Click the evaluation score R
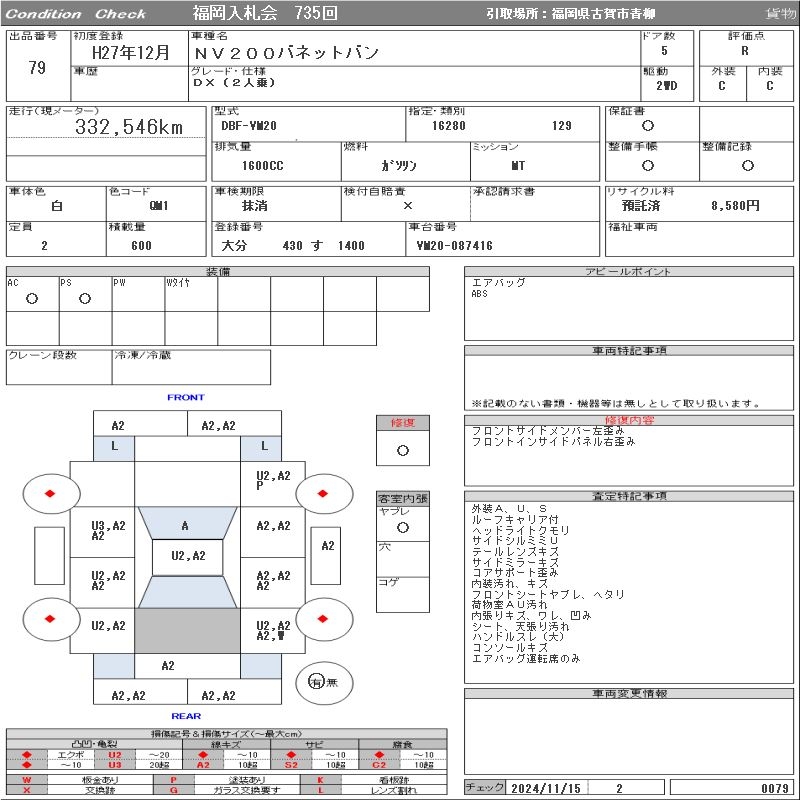This screenshot has height=800, width=800. tap(745, 51)
